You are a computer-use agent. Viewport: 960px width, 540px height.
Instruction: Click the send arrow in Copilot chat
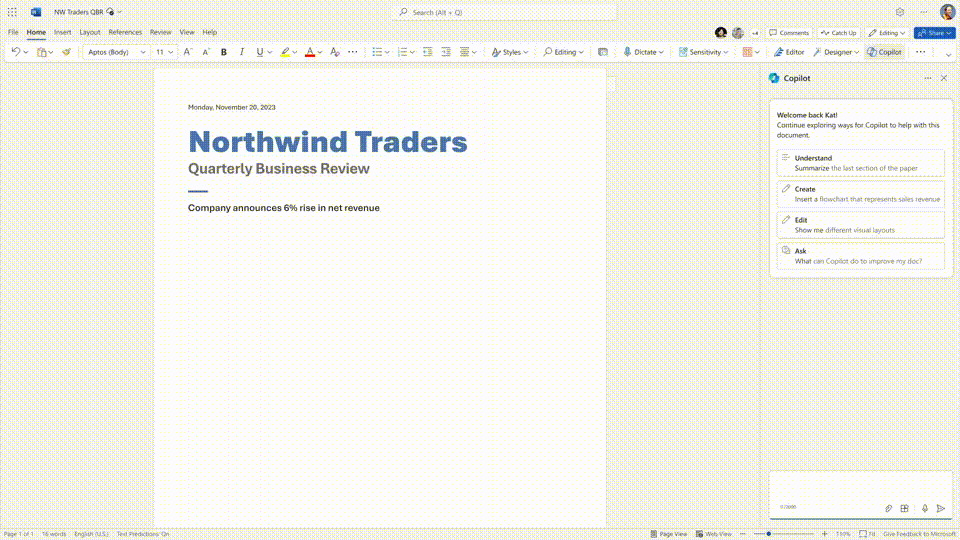[941, 508]
